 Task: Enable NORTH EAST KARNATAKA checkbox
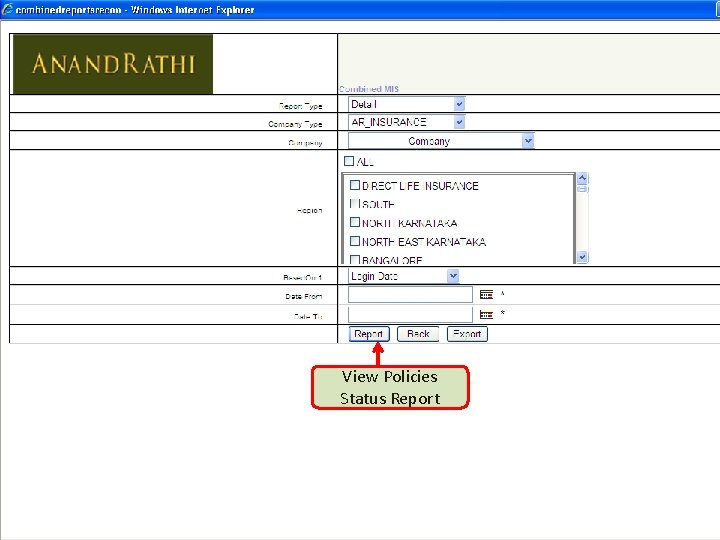354,241
